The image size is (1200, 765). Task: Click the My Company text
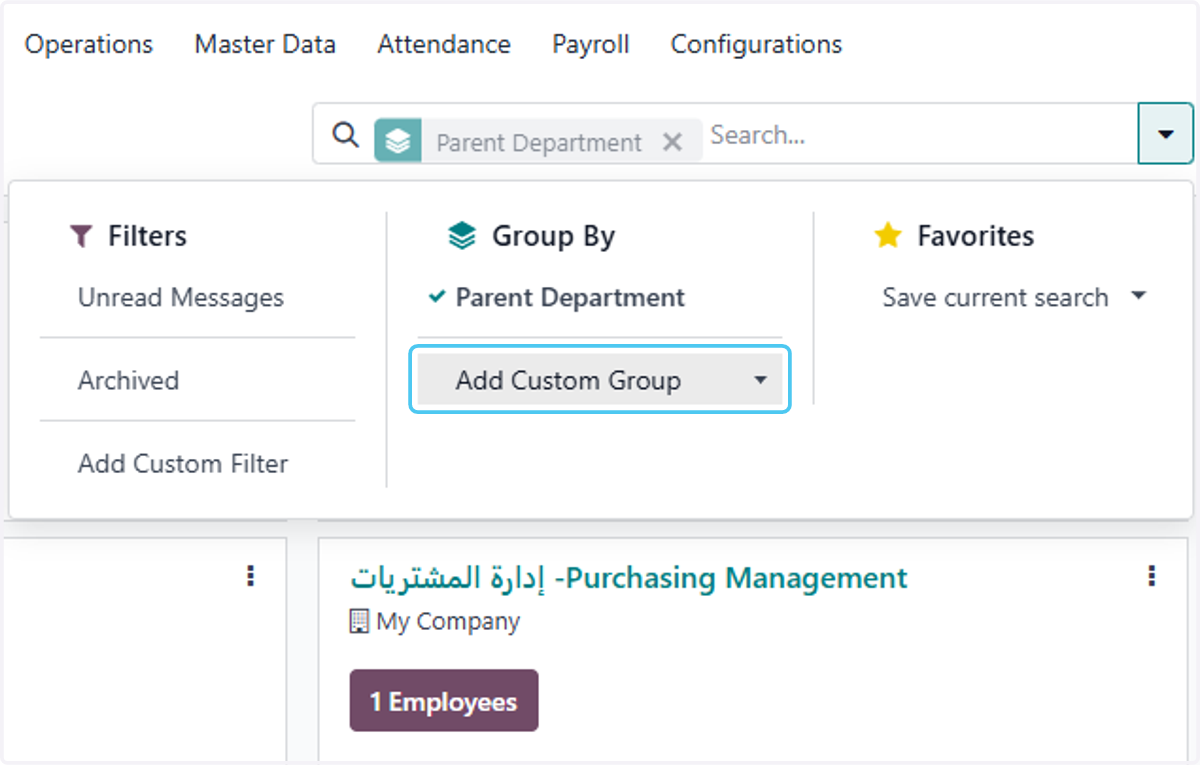point(448,622)
